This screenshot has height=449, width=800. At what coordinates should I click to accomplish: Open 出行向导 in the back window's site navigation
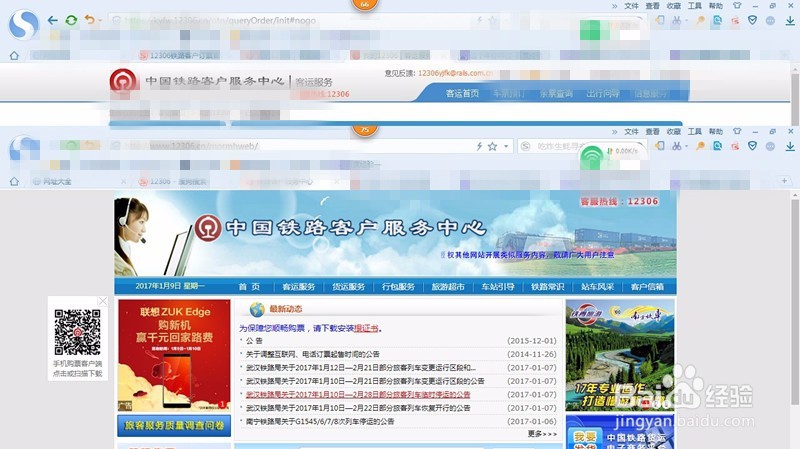[603, 93]
